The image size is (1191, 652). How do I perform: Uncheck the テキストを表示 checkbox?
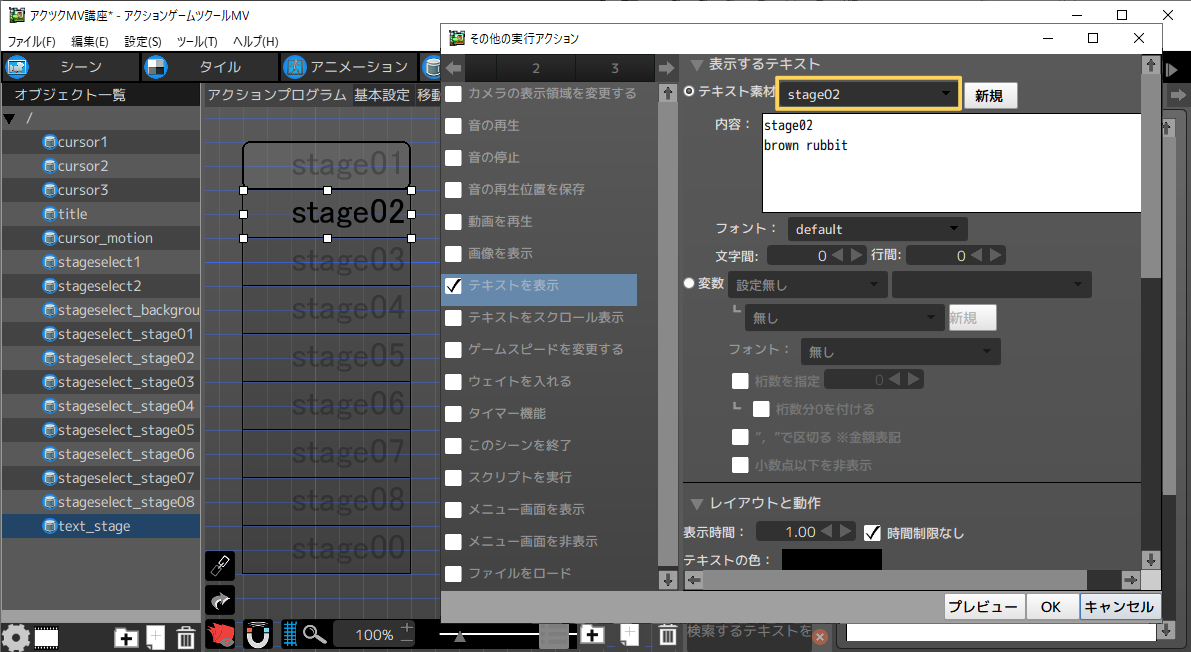coord(454,286)
